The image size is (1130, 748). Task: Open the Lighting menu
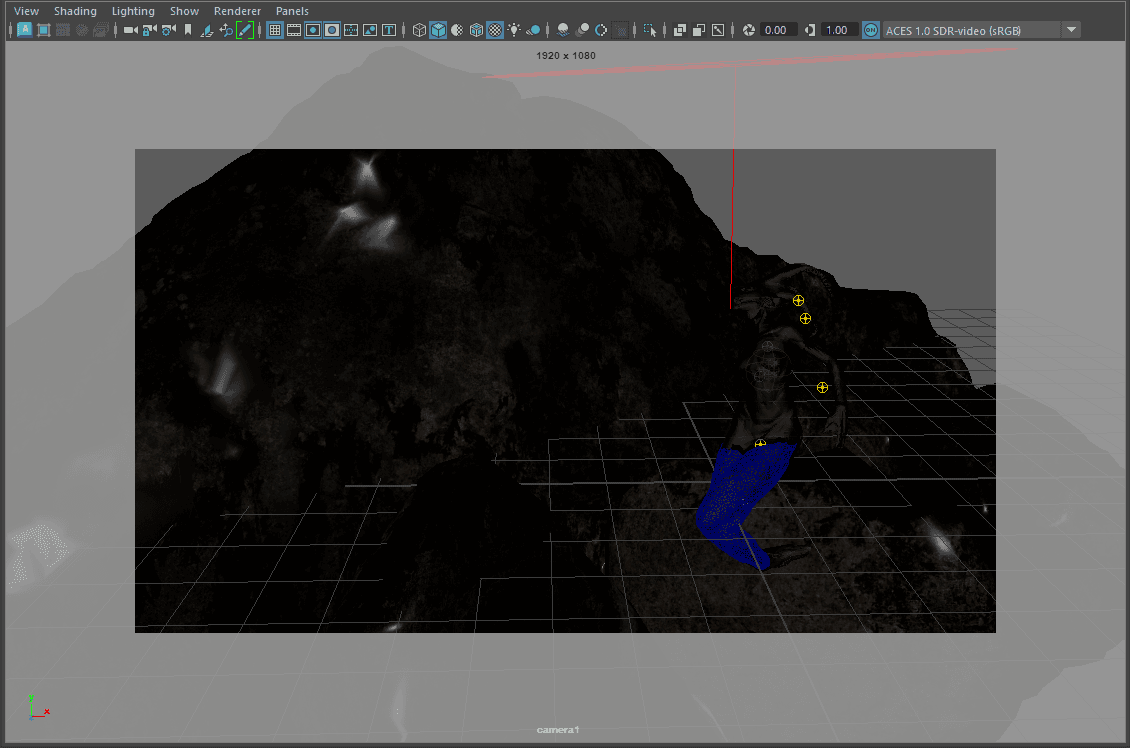[x=133, y=11]
